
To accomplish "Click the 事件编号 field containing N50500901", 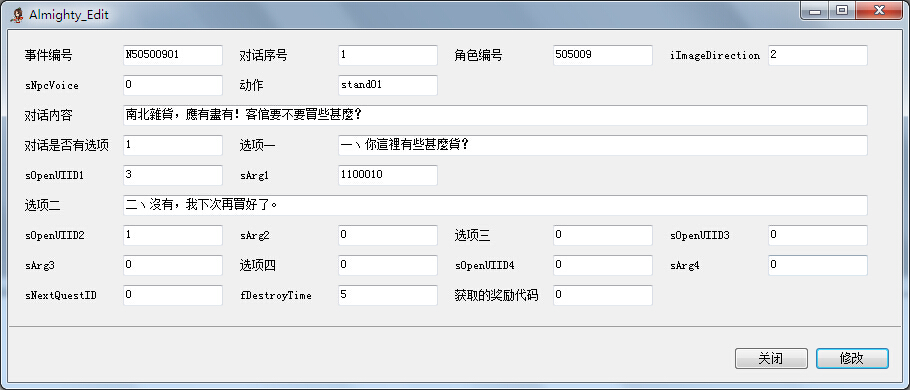I will (x=173, y=55).
